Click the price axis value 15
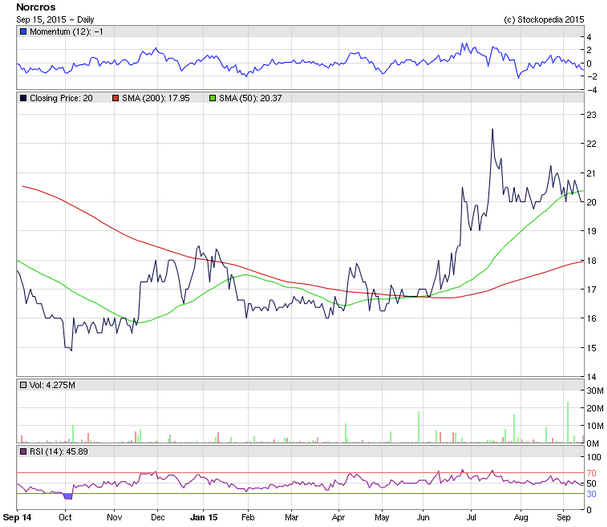 [592, 348]
